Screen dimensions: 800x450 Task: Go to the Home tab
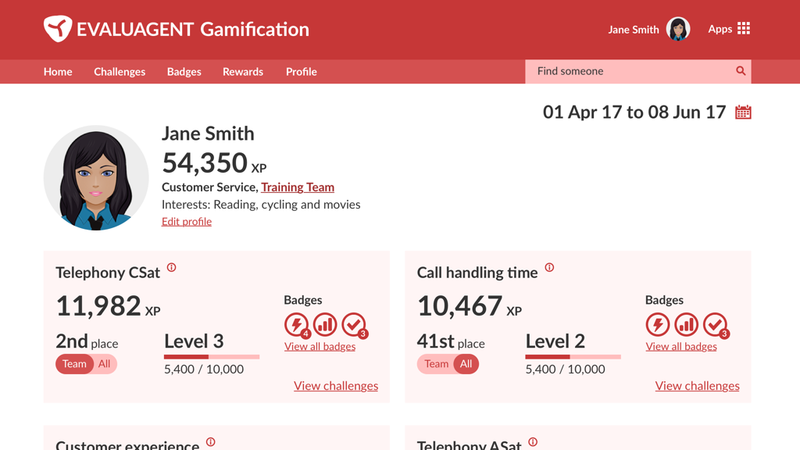click(58, 71)
